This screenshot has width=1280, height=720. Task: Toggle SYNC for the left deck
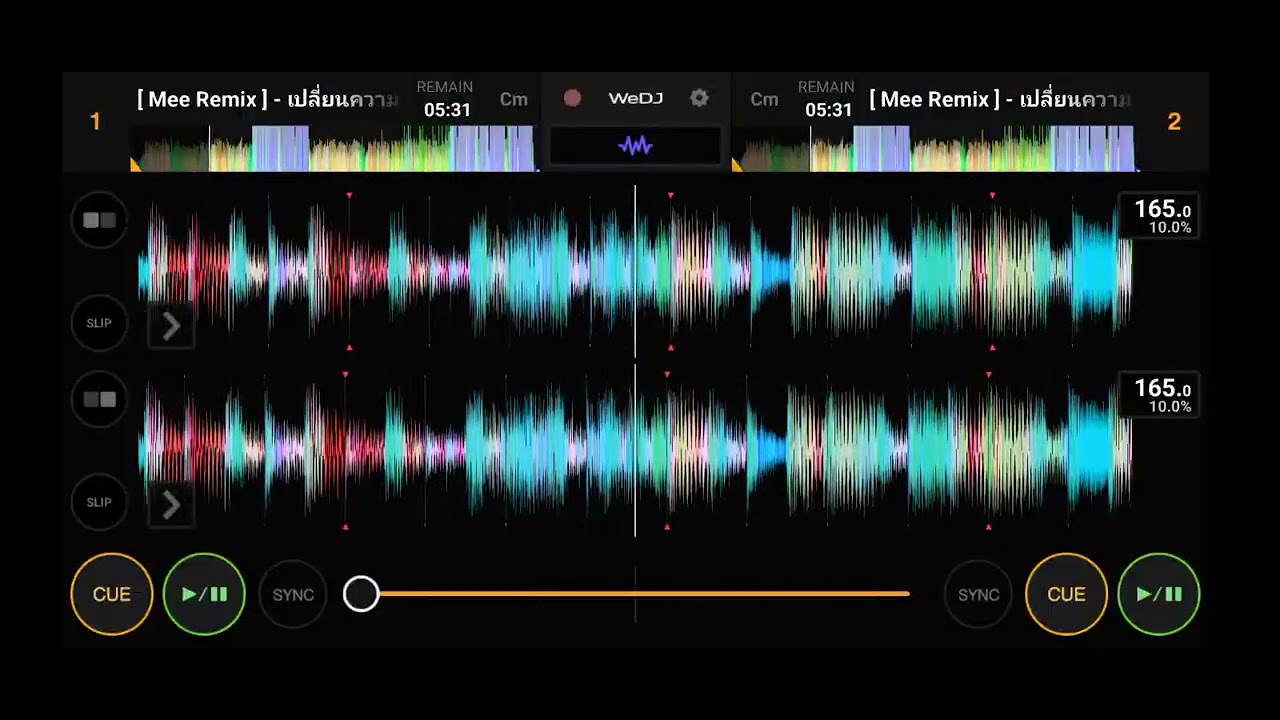(x=293, y=594)
